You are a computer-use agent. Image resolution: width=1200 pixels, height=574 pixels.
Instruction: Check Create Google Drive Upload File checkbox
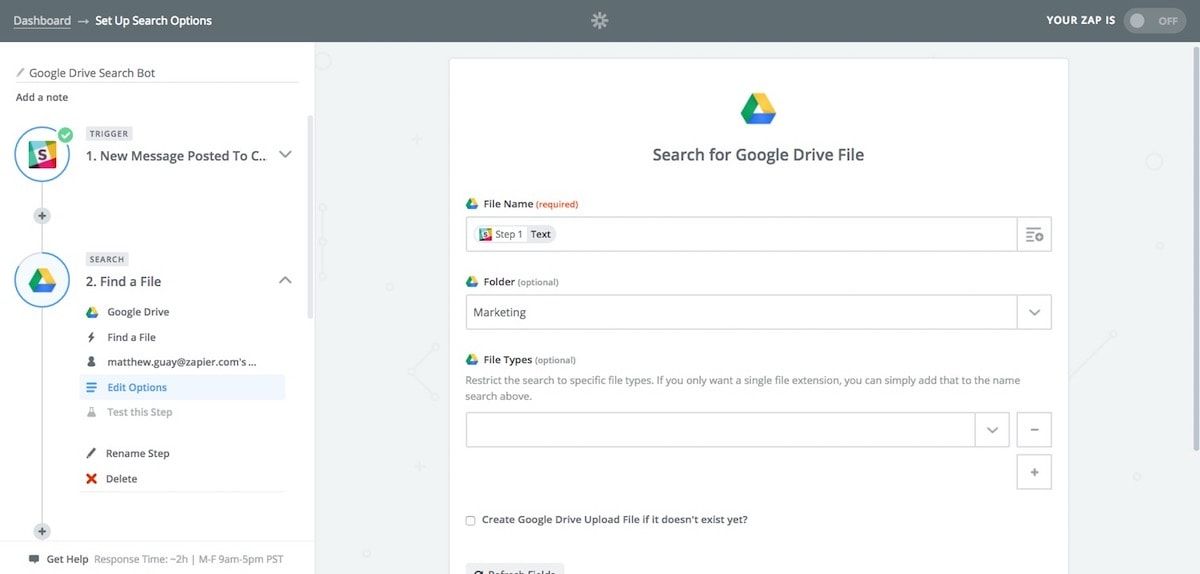(471, 520)
